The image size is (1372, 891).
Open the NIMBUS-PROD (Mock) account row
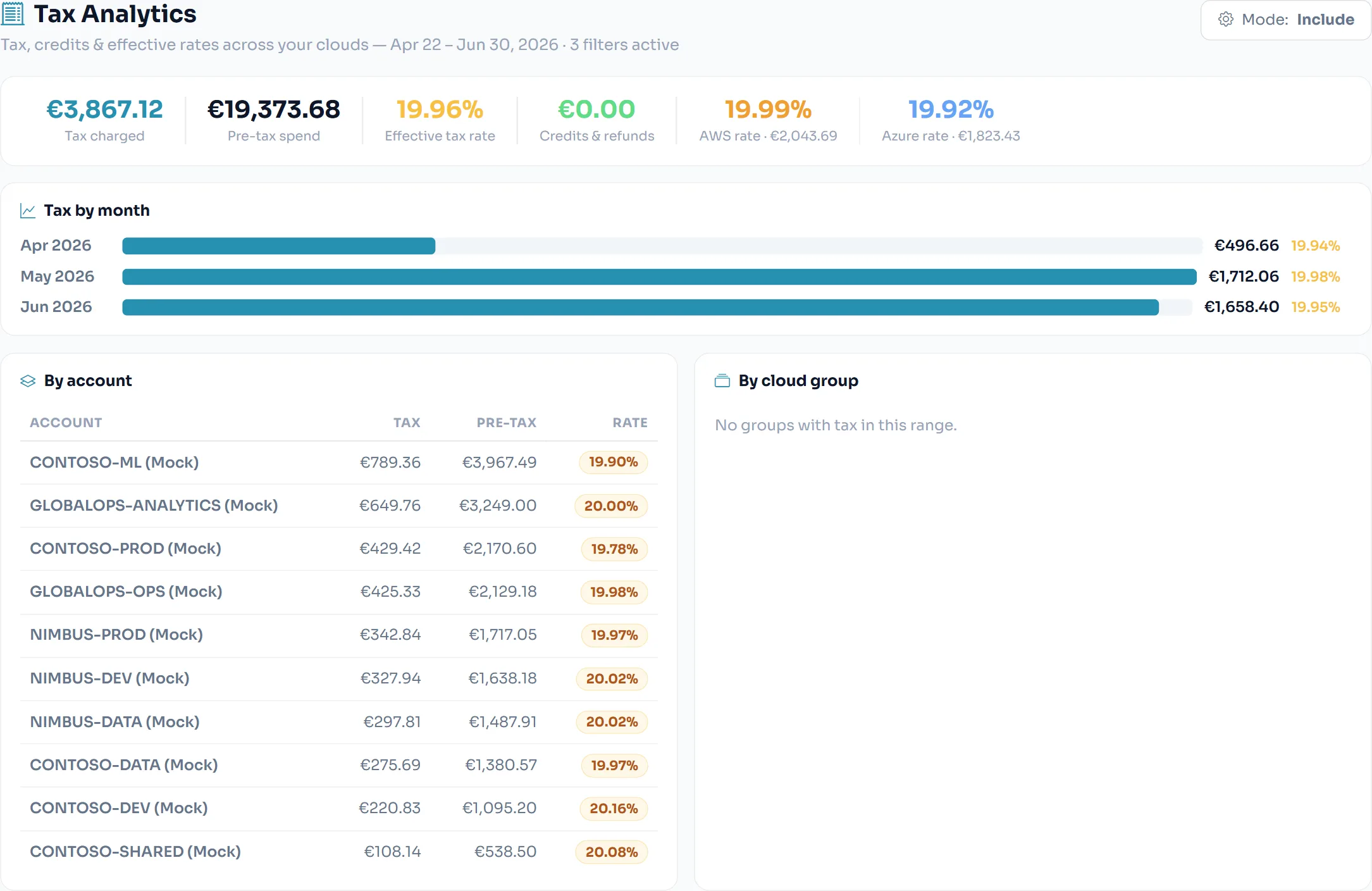pos(339,635)
